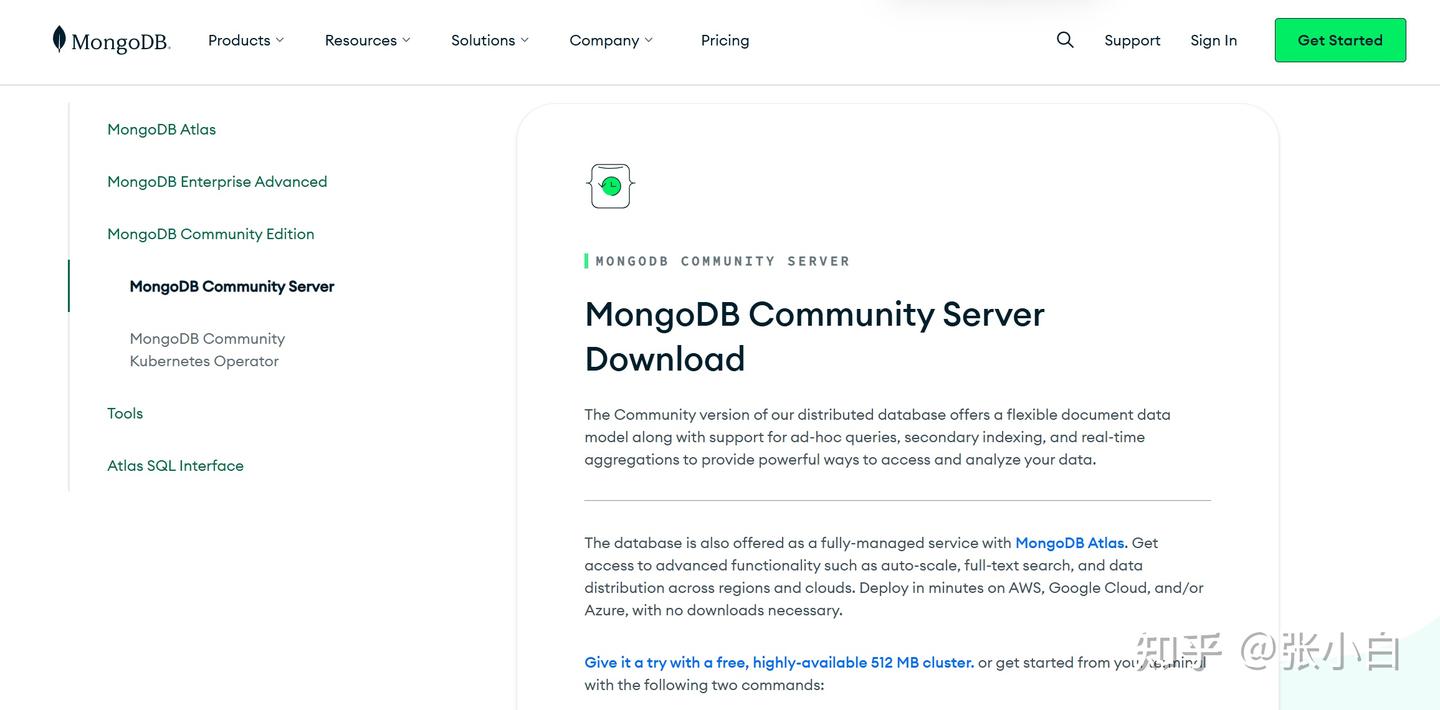Select MongoDB Community Edition in sidebar
The image size is (1440, 710).
coord(211,234)
